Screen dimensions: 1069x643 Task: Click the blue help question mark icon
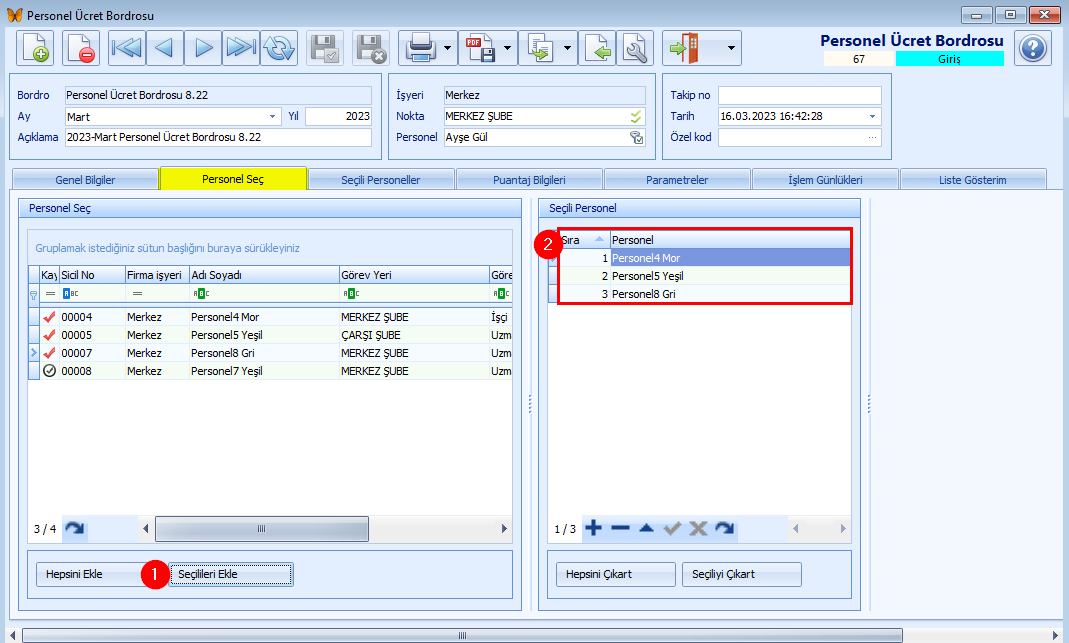pyautogui.click(x=1032, y=48)
